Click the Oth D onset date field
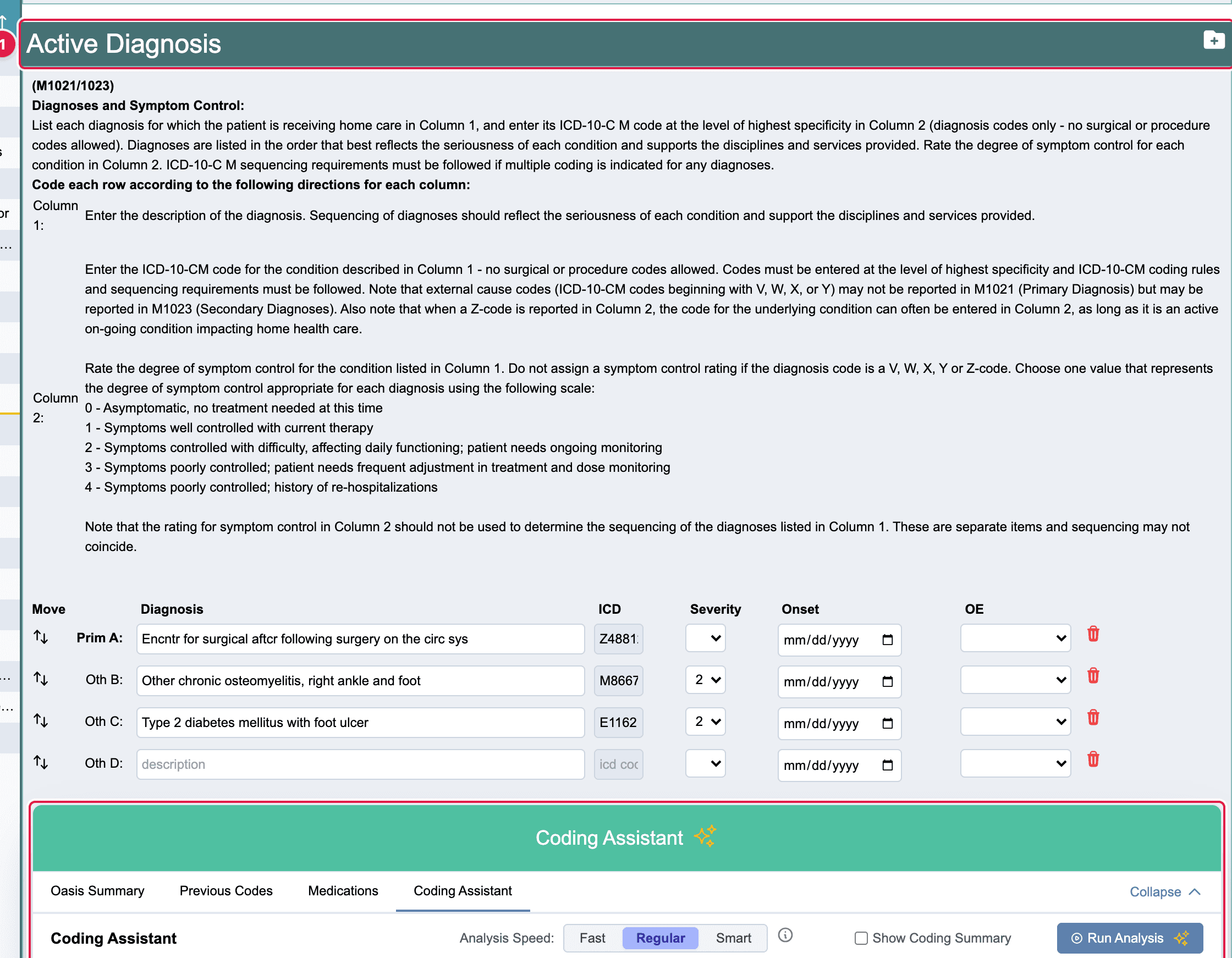This screenshot has width=1232, height=958. (x=839, y=765)
